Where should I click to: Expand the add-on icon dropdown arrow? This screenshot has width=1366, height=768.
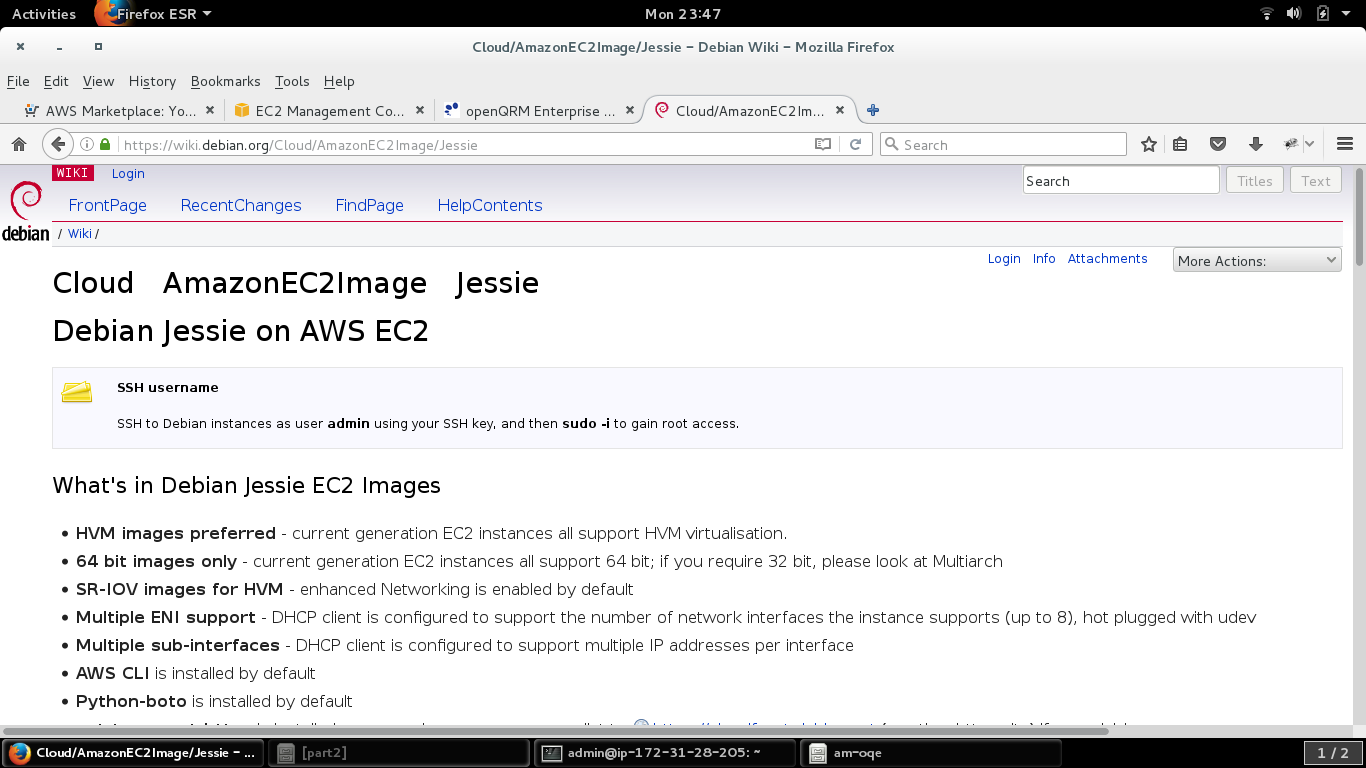[1309, 144]
